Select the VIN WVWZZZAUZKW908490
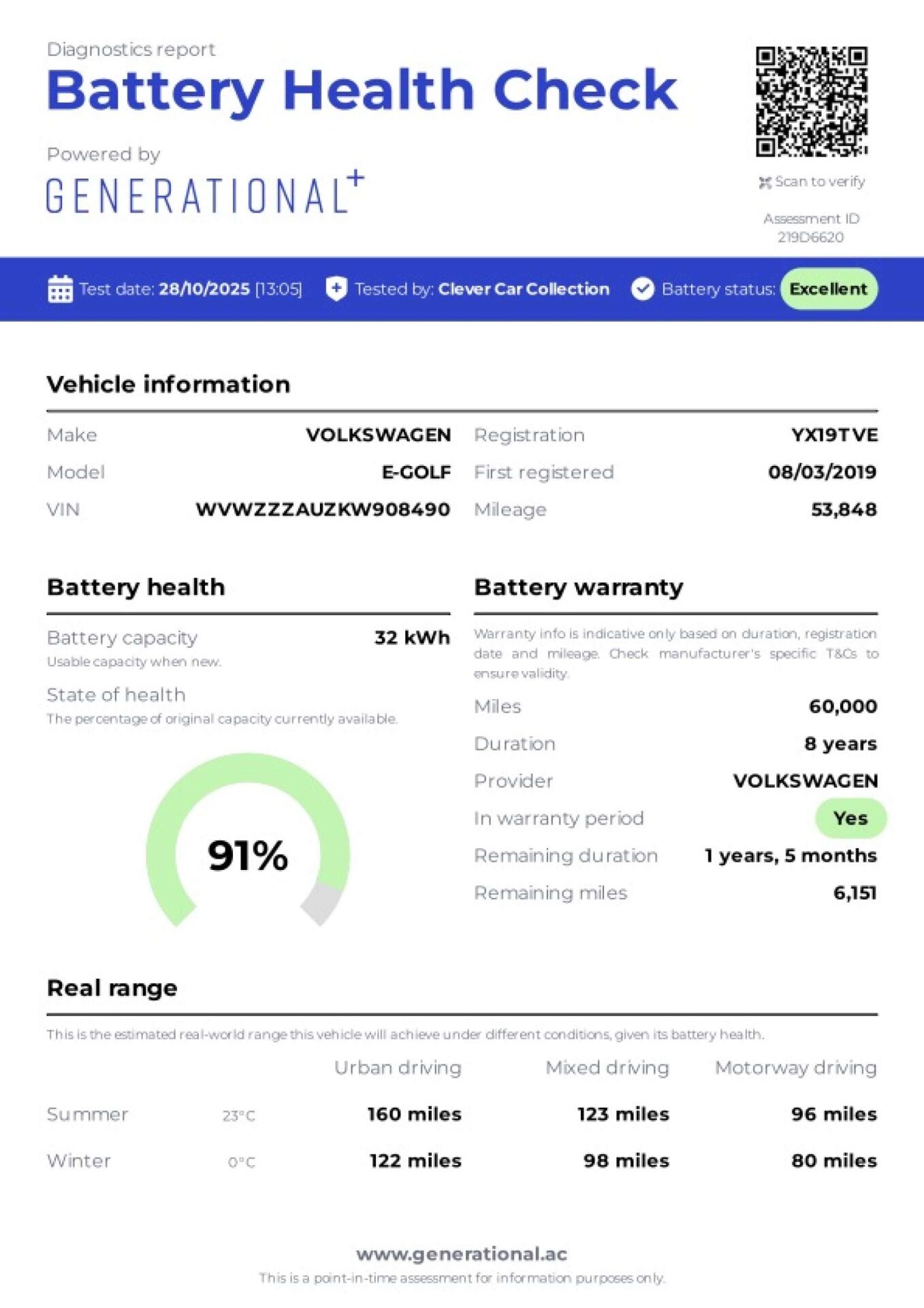924x1308 pixels. [x=323, y=510]
